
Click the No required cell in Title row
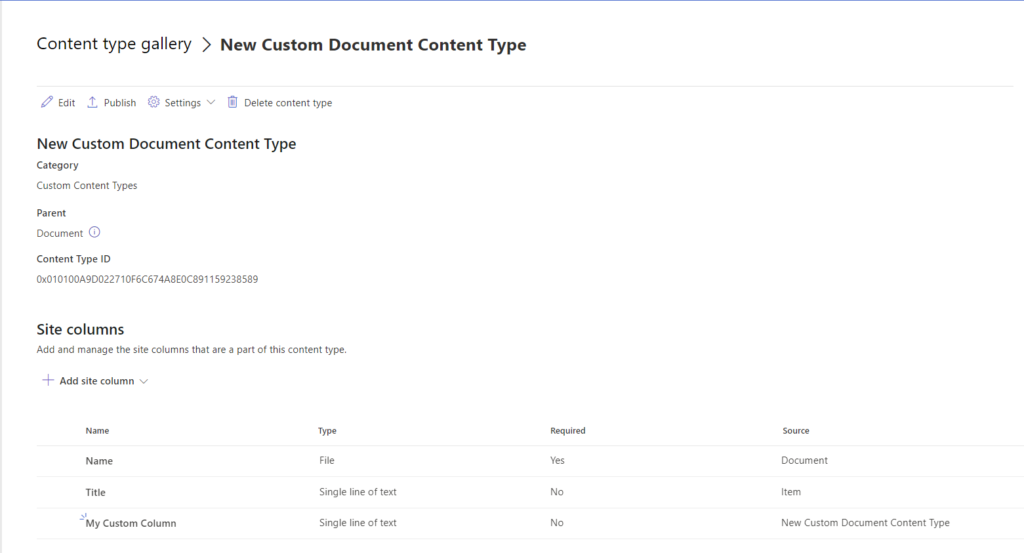click(556, 492)
